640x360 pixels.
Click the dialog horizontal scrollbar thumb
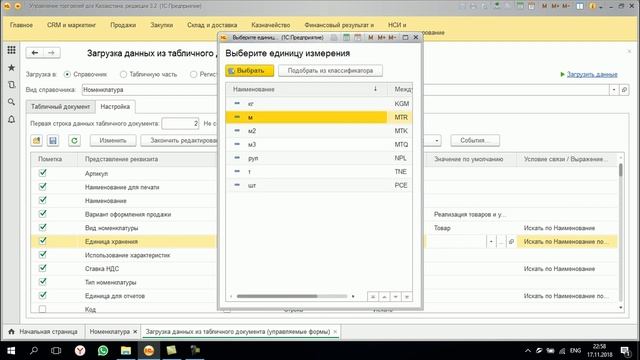coord(277,296)
